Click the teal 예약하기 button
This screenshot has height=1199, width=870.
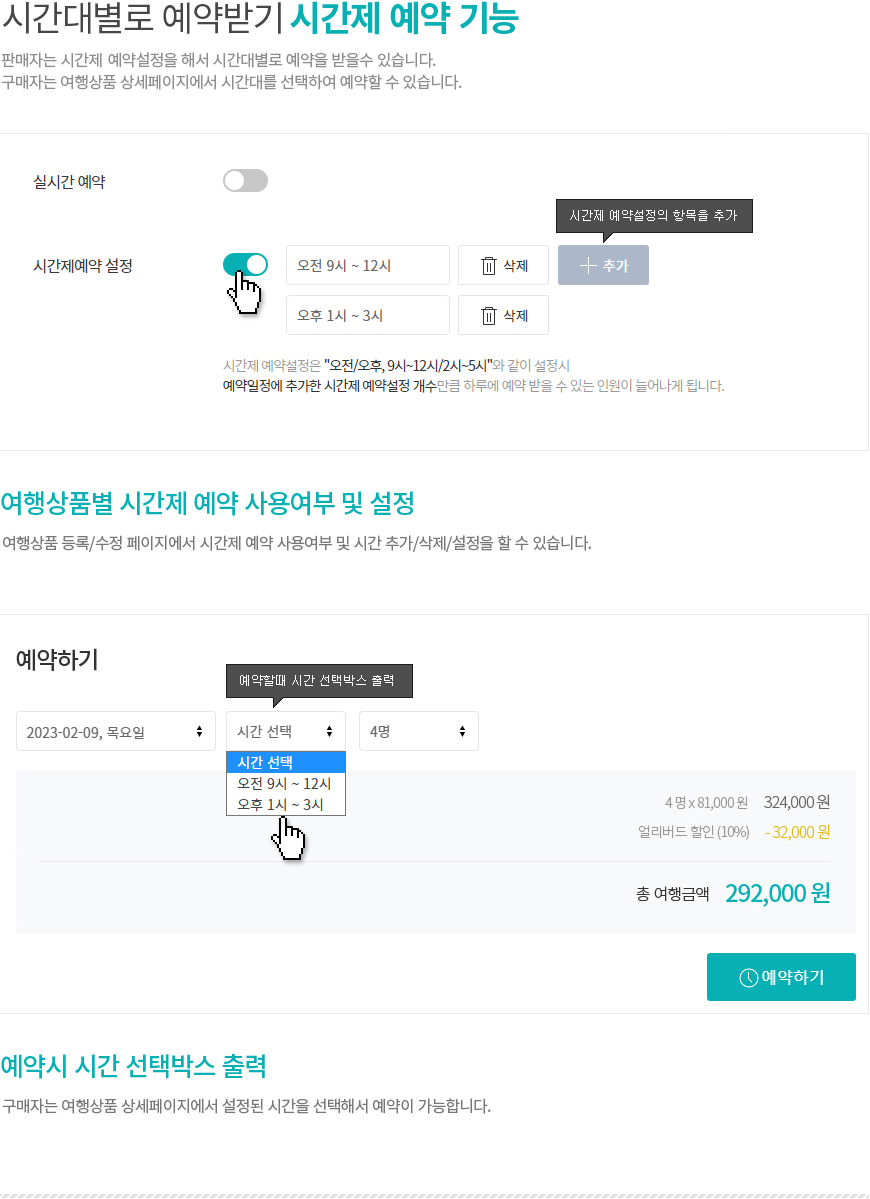(781, 976)
